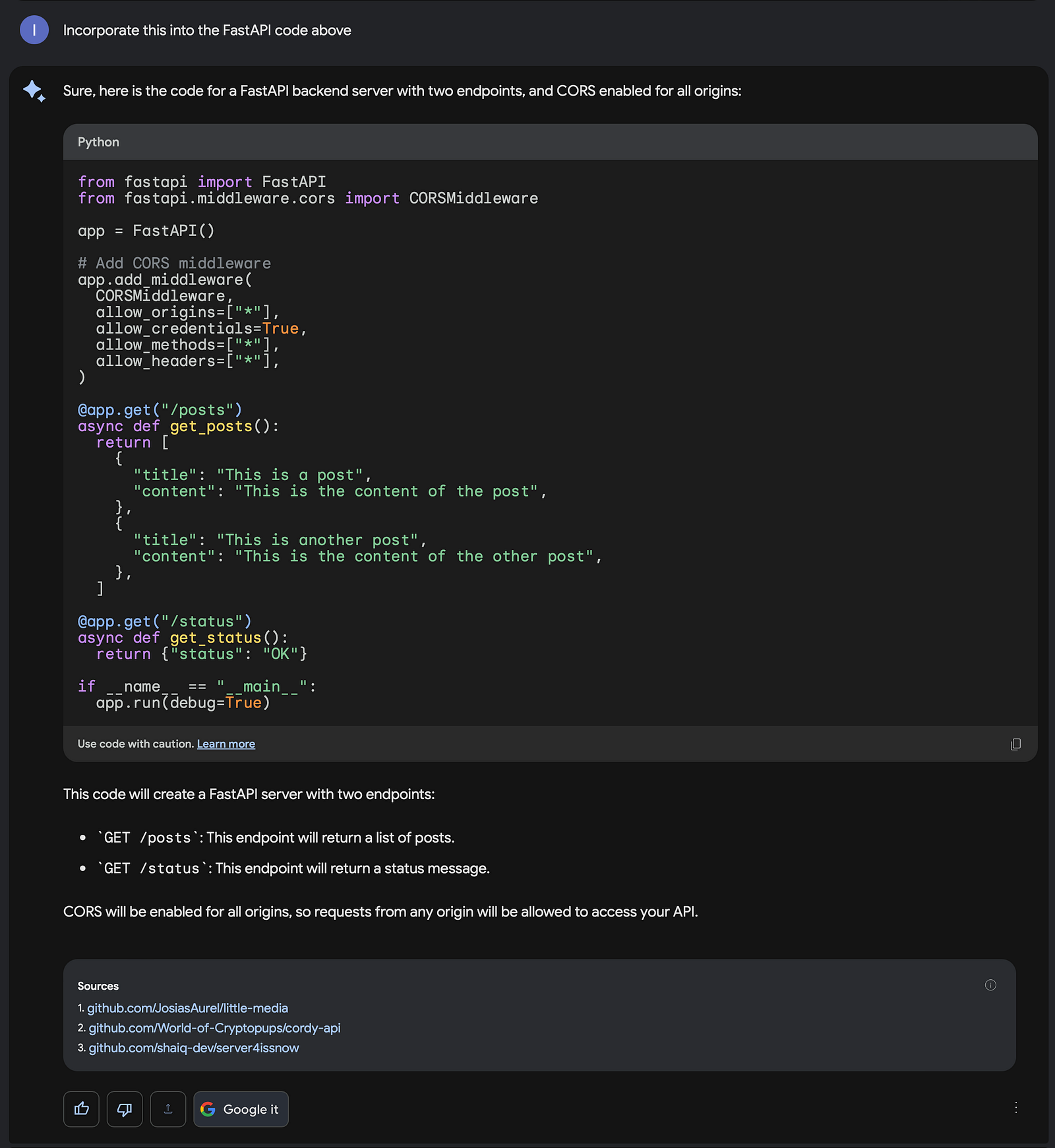Give the response a thumbs down
Image resolution: width=1055 pixels, height=1148 pixels.
click(125, 1109)
